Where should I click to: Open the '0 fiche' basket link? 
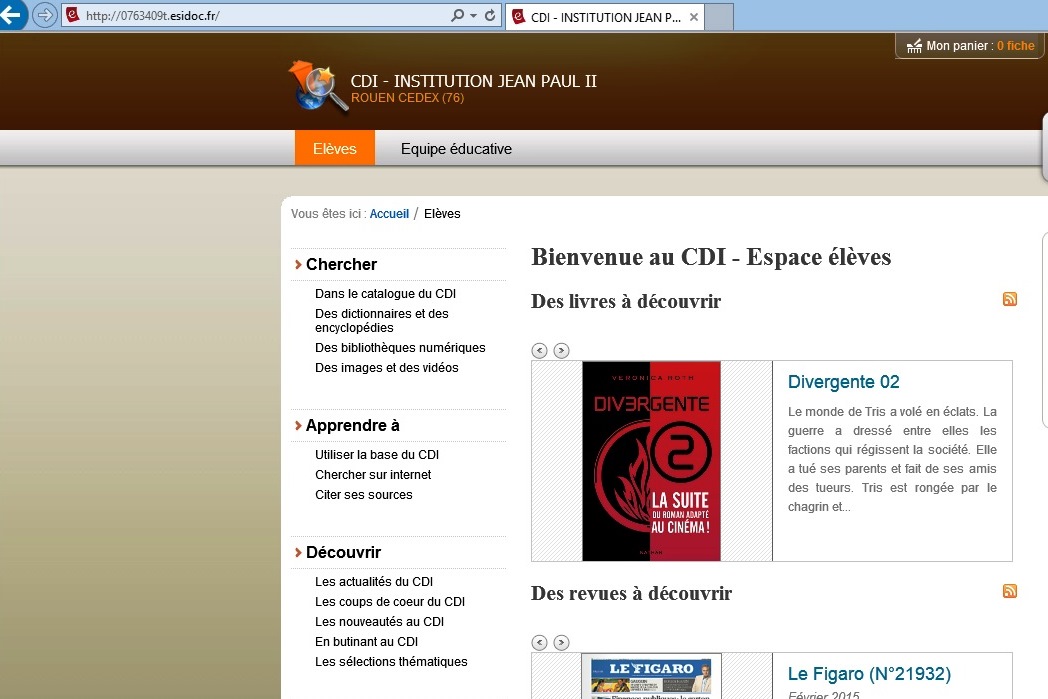click(x=1015, y=45)
